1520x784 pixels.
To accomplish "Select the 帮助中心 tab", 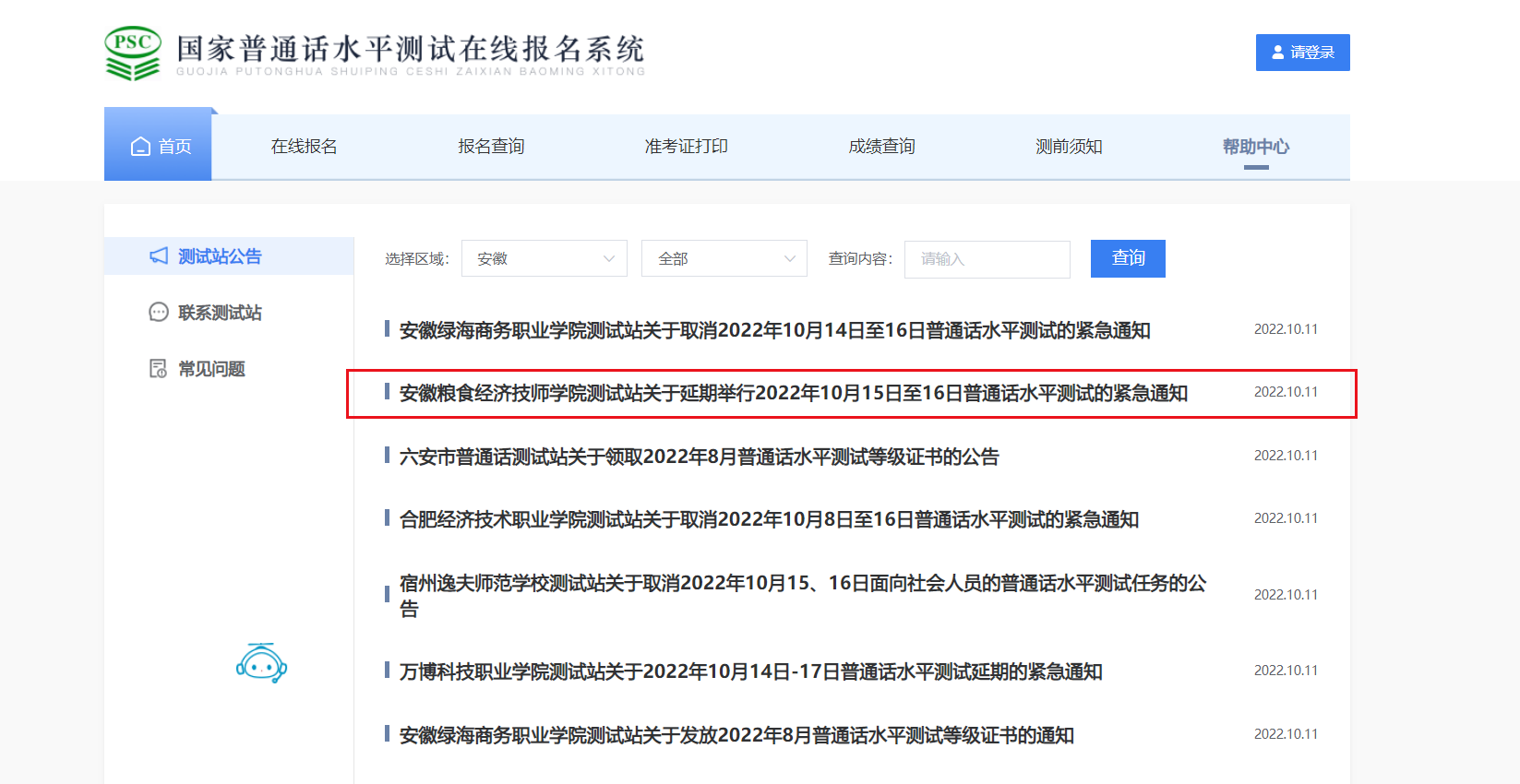I will click(1255, 147).
